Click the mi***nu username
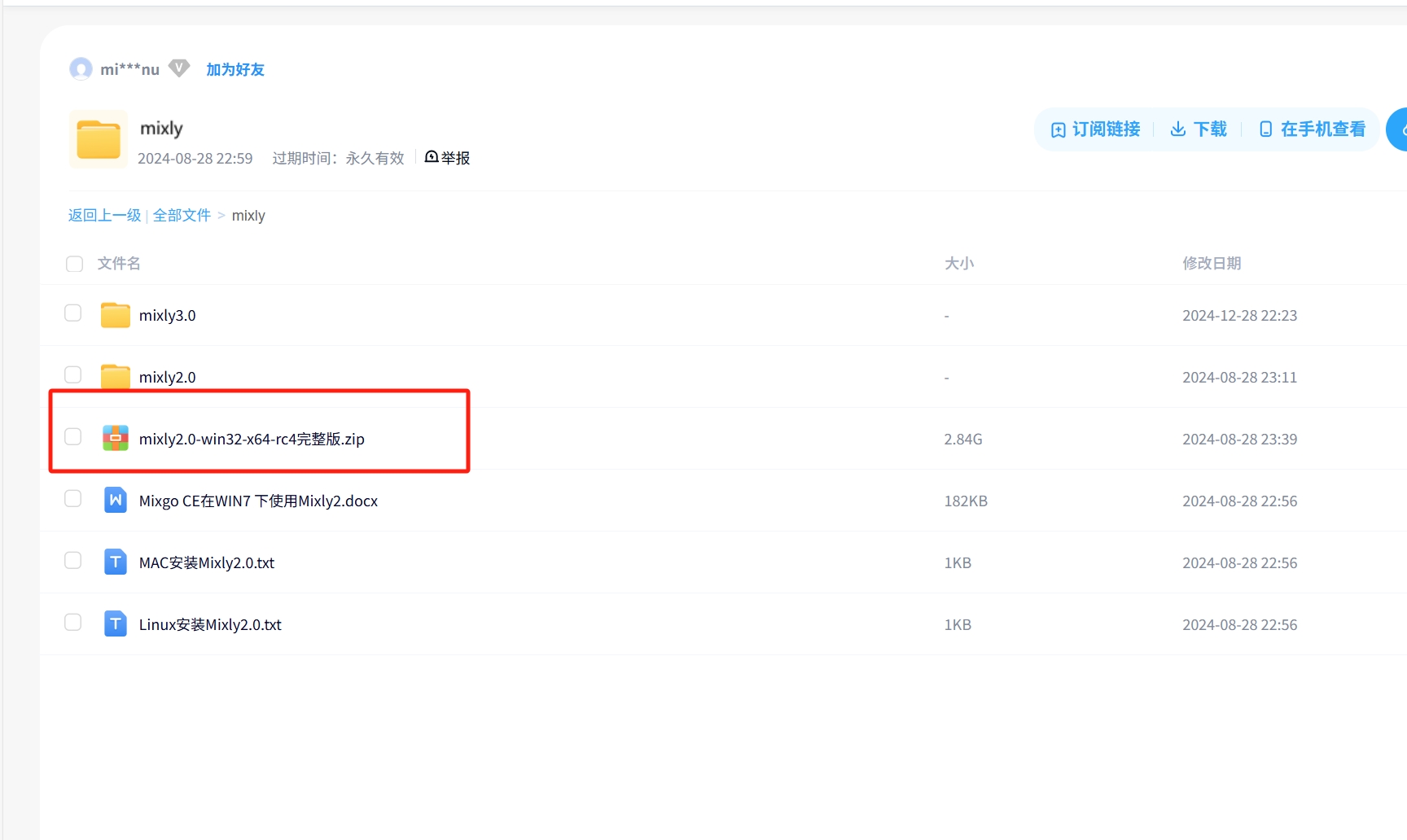This screenshot has width=1407, height=840. pyautogui.click(x=129, y=70)
